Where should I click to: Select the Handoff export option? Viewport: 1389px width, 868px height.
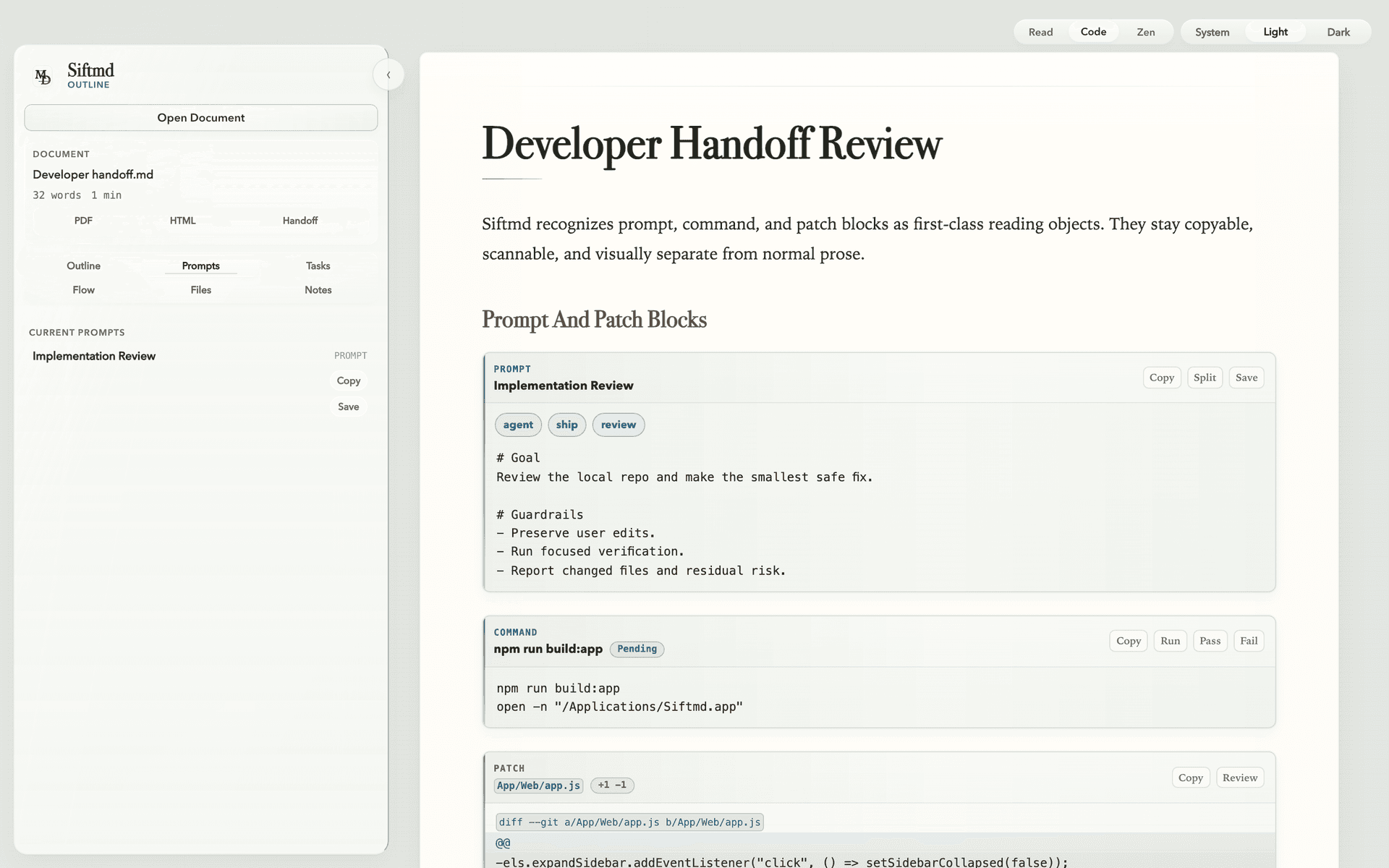[300, 221]
